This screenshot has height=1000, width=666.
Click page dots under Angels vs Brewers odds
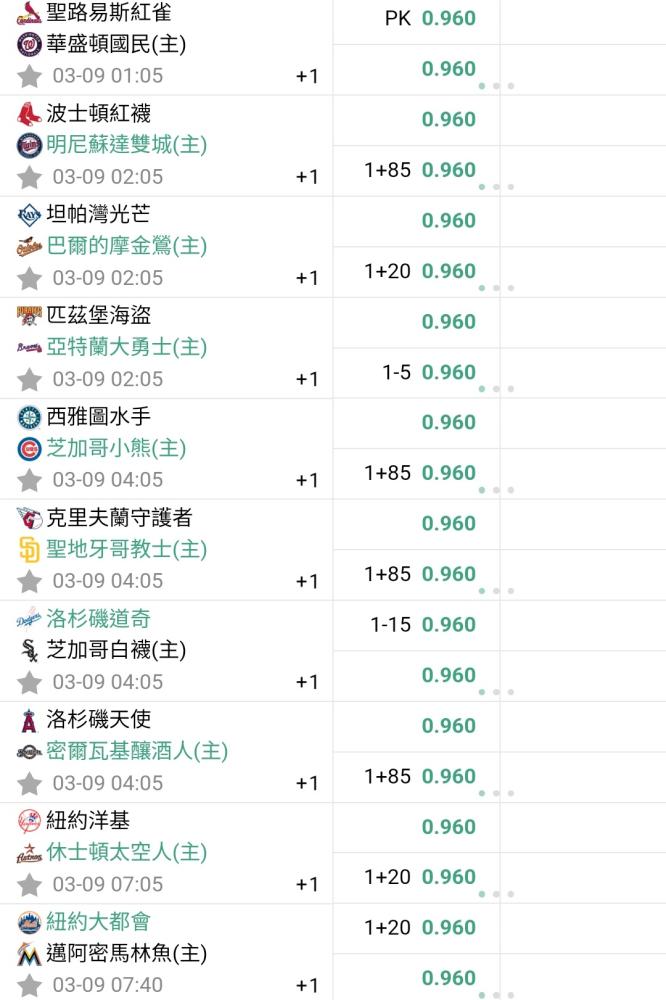pyautogui.click(x=496, y=793)
